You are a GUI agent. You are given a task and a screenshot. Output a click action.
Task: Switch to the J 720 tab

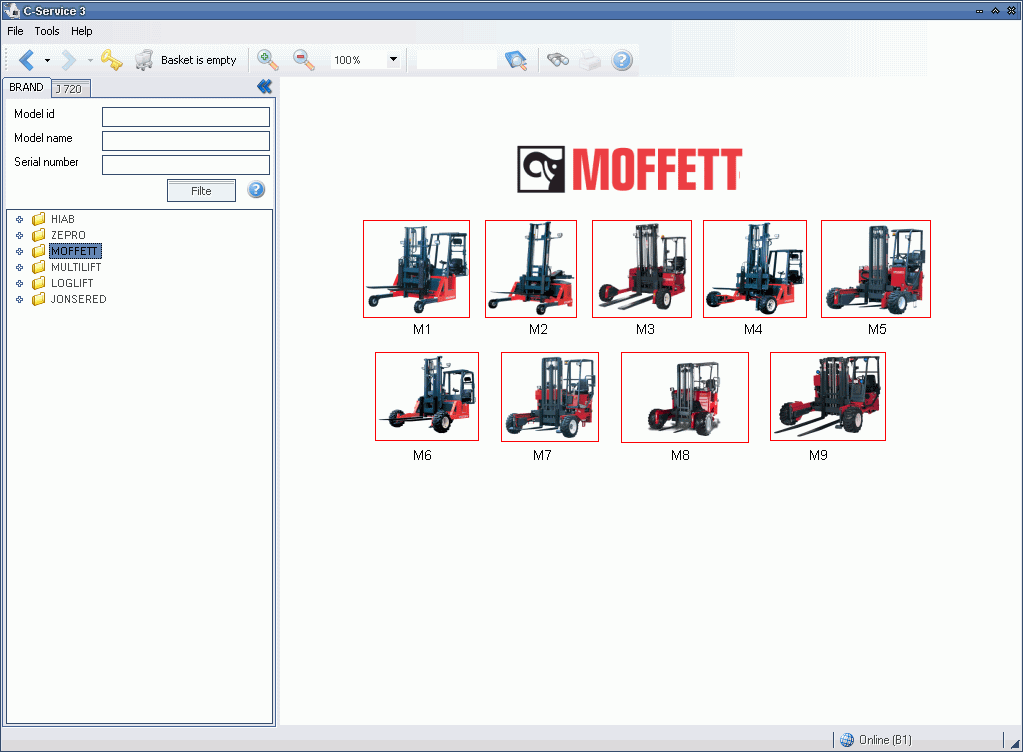(x=70, y=88)
